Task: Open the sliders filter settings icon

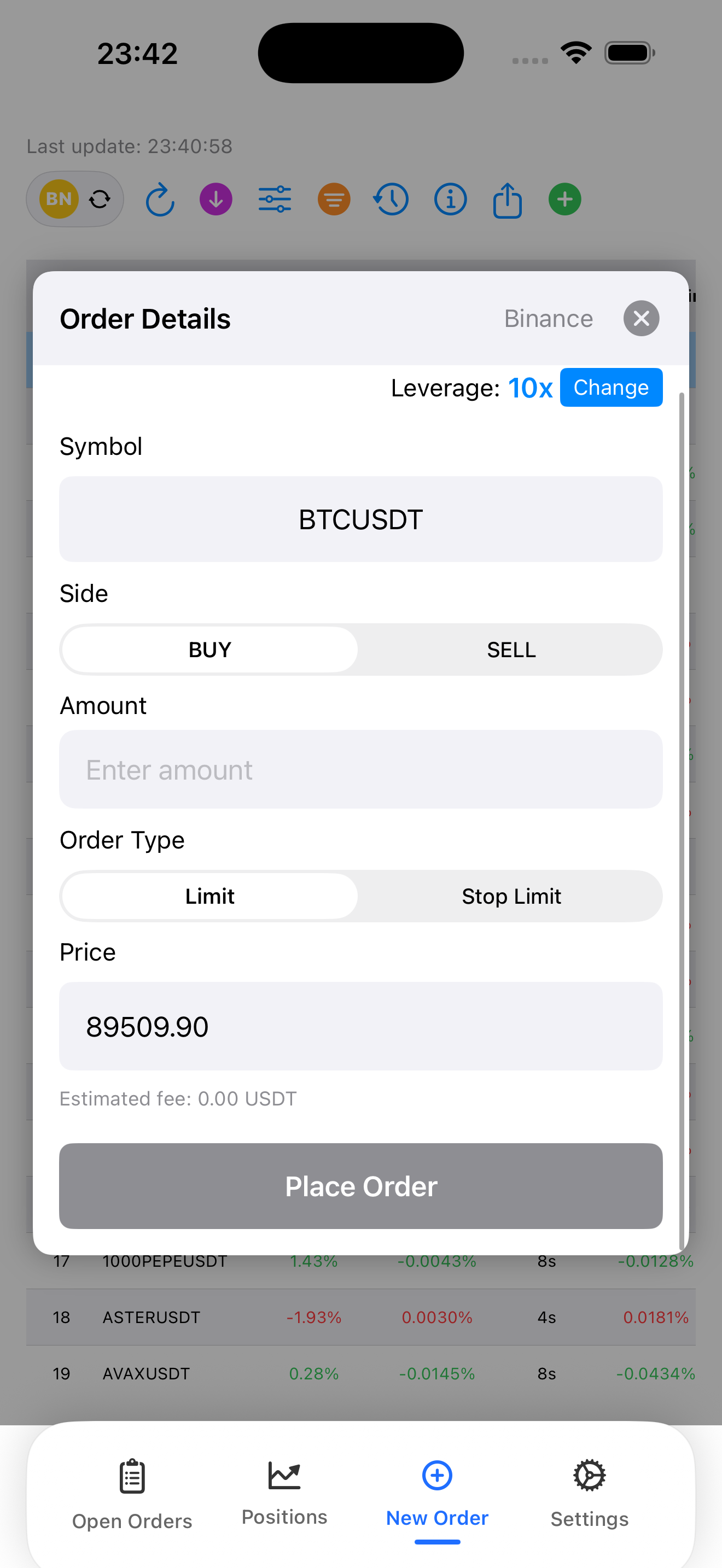Action: 275,199
